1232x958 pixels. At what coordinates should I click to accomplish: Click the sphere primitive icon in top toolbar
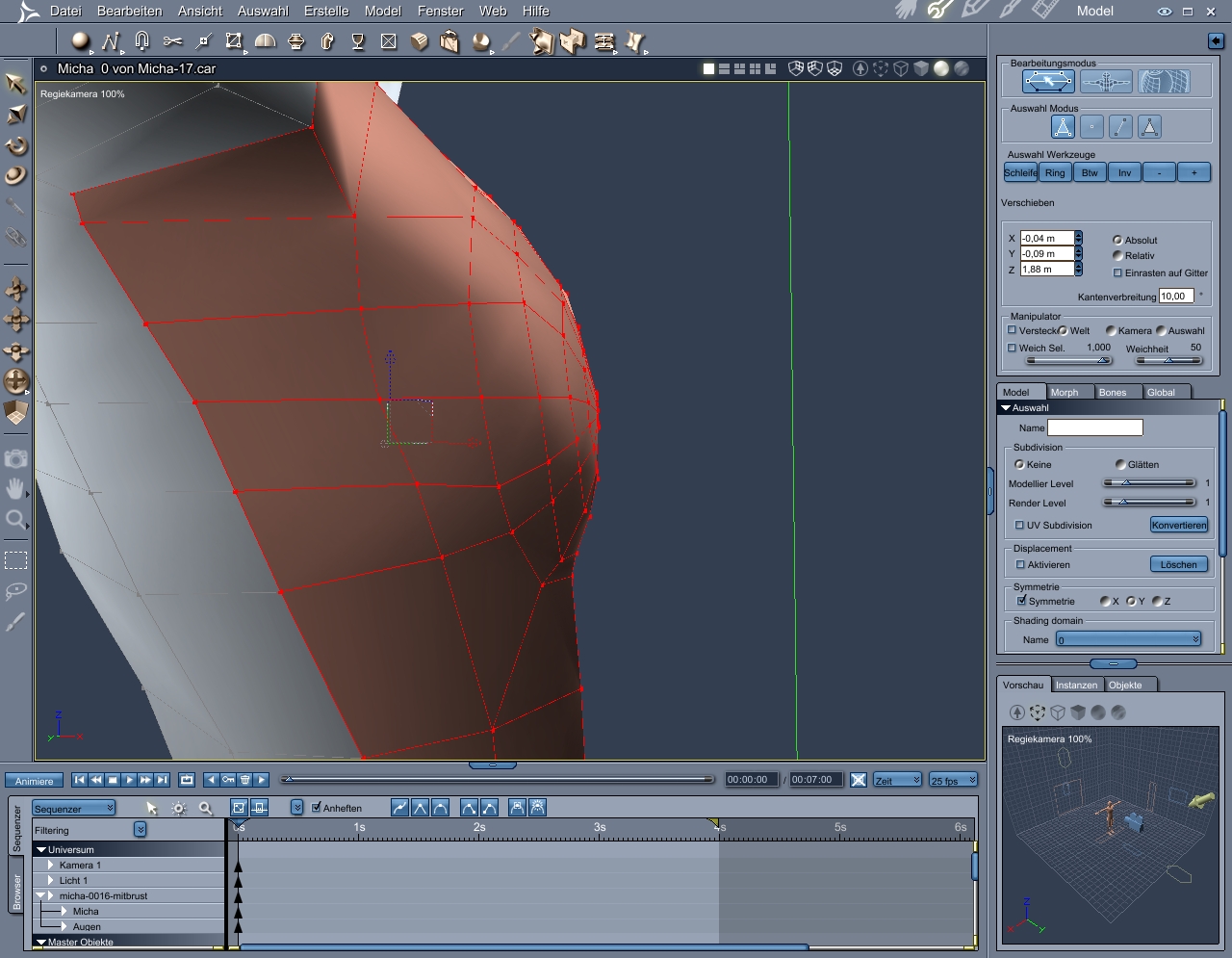tap(80, 40)
